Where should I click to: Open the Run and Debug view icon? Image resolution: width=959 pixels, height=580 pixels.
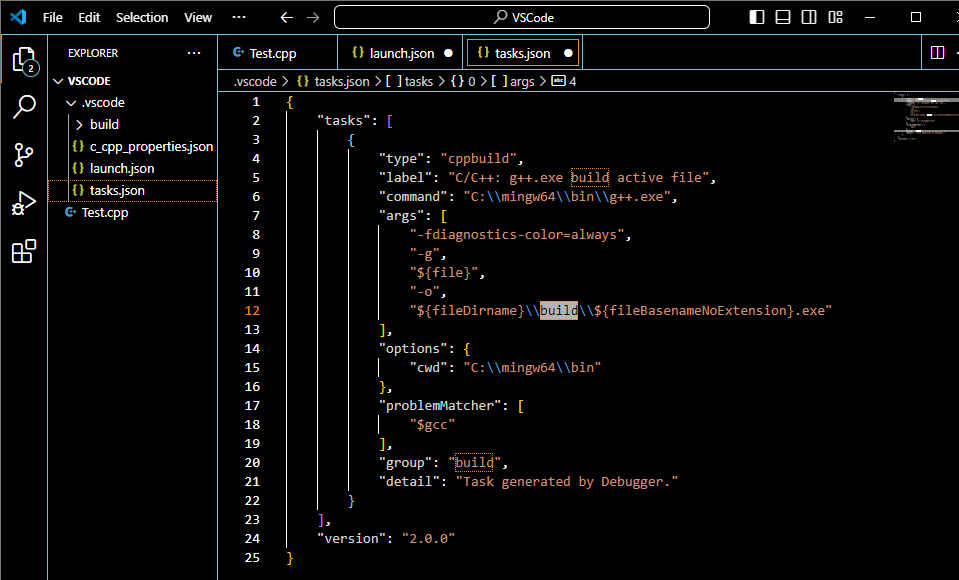pyautogui.click(x=24, y=203)
